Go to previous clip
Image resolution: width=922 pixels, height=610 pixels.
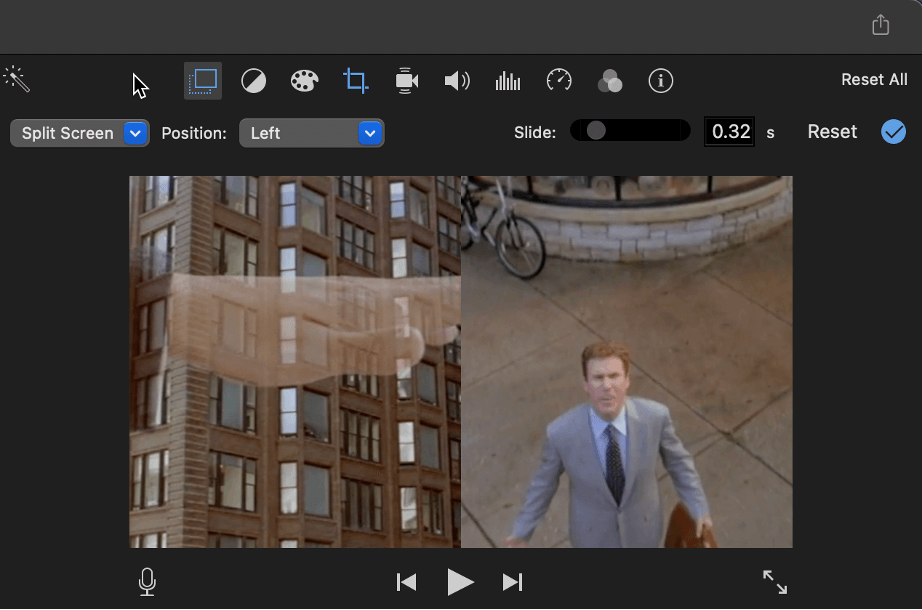[x=406, y=582]
